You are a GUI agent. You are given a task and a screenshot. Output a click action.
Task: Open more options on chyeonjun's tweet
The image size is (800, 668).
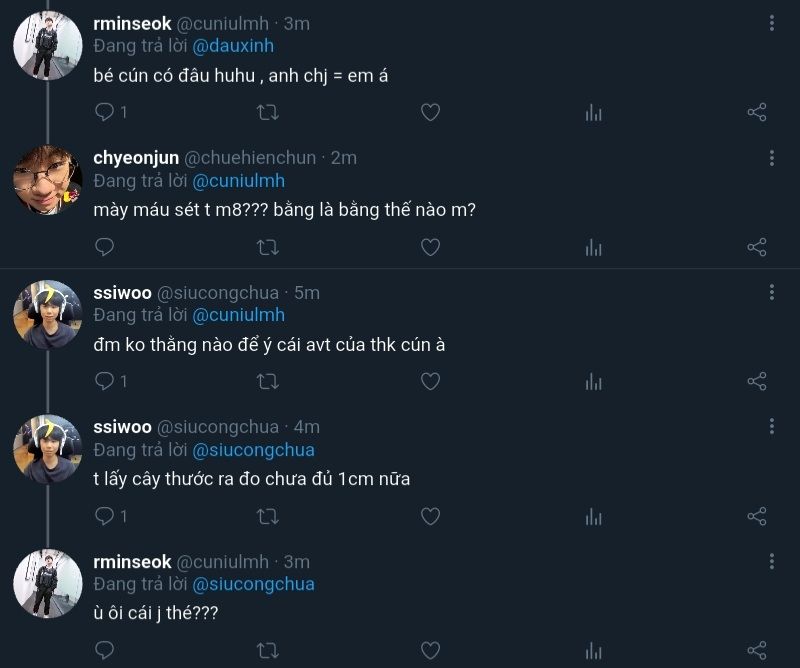click(x=772, y=158)
